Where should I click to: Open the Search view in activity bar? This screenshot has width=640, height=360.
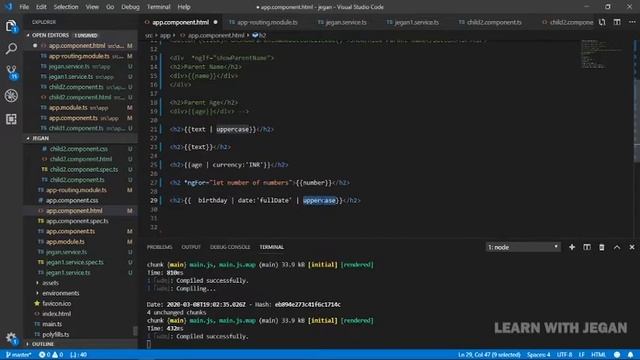pyautogui.click(x=11, y=49)
